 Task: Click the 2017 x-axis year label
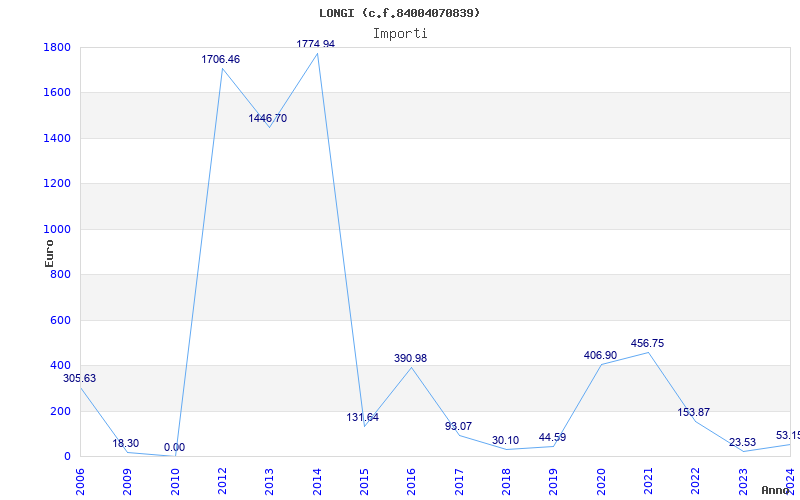click(x=459, y=482)
